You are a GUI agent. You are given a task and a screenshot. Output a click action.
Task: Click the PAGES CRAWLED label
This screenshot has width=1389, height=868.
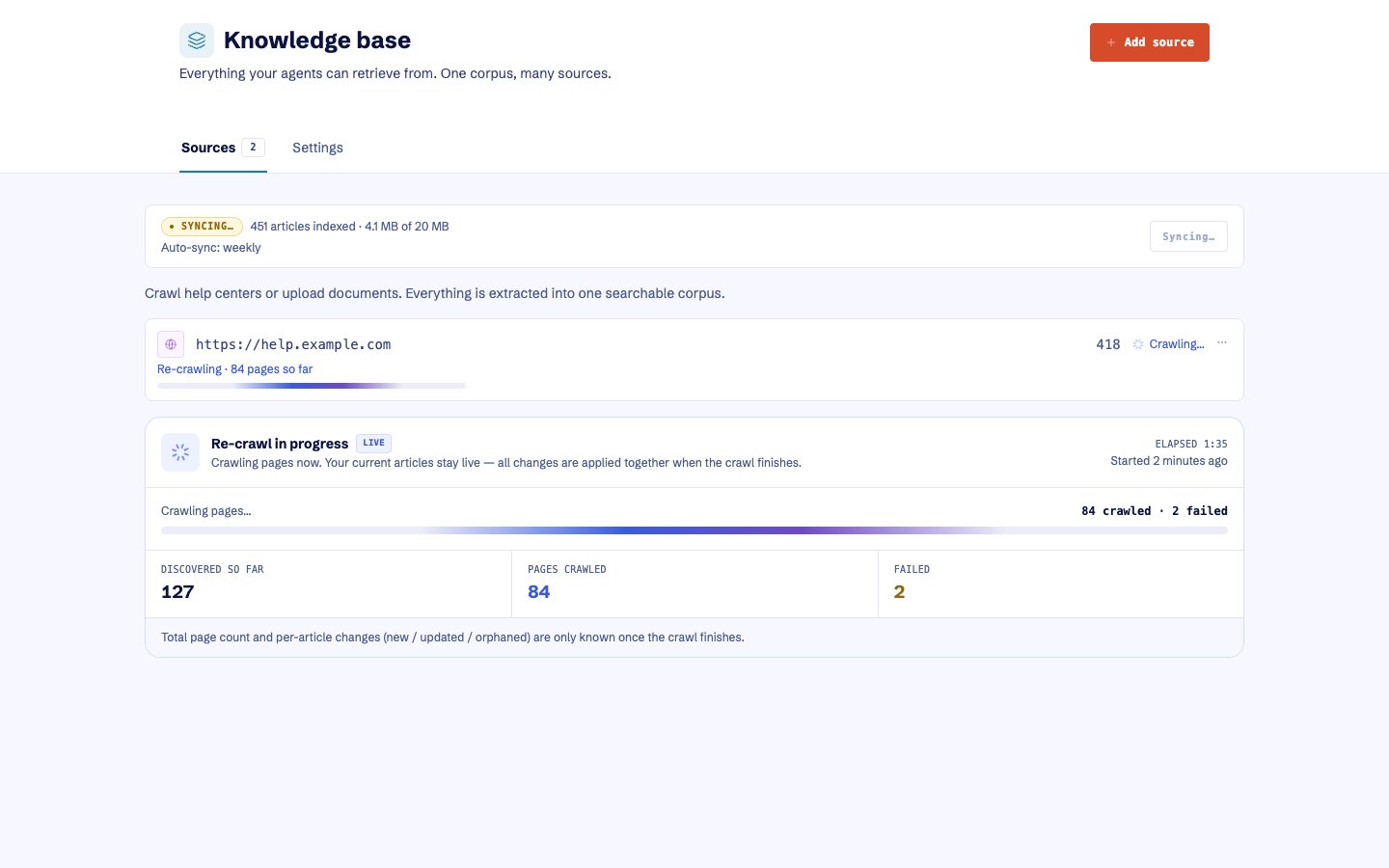(567, 570)
